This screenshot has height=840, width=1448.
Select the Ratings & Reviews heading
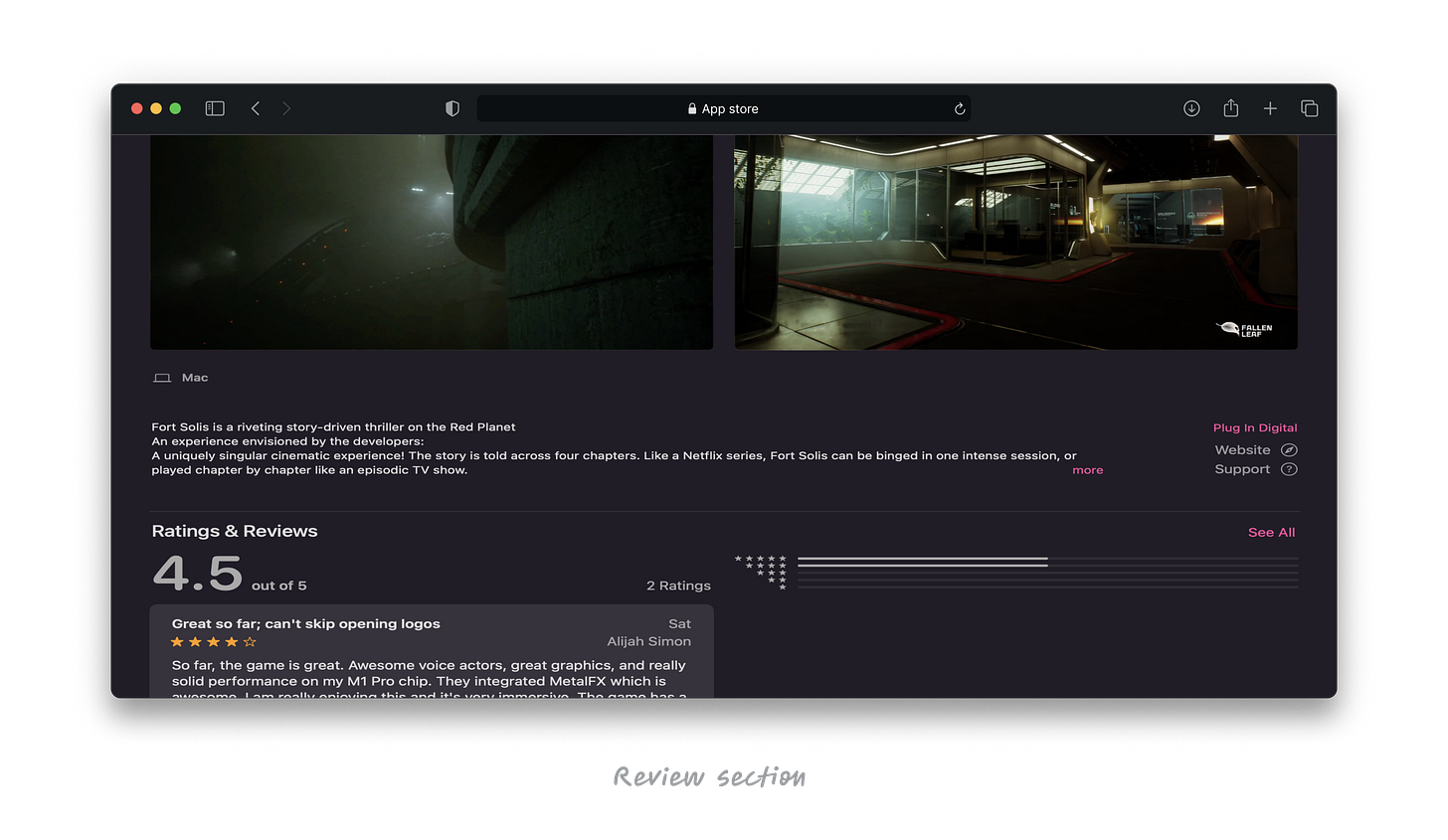[x=235, y=531]
